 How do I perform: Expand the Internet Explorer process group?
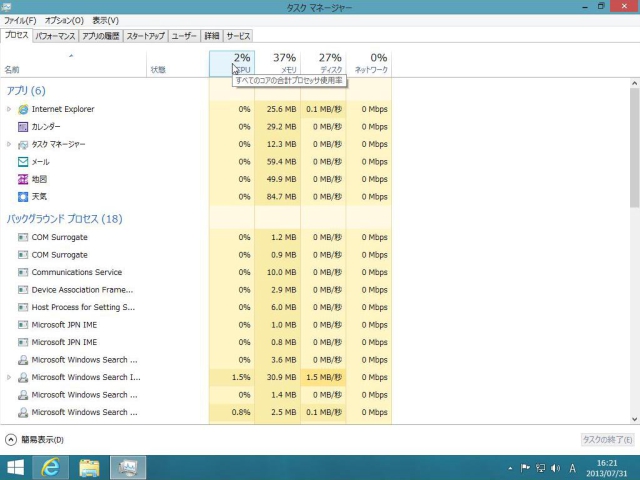coord(9,109)
